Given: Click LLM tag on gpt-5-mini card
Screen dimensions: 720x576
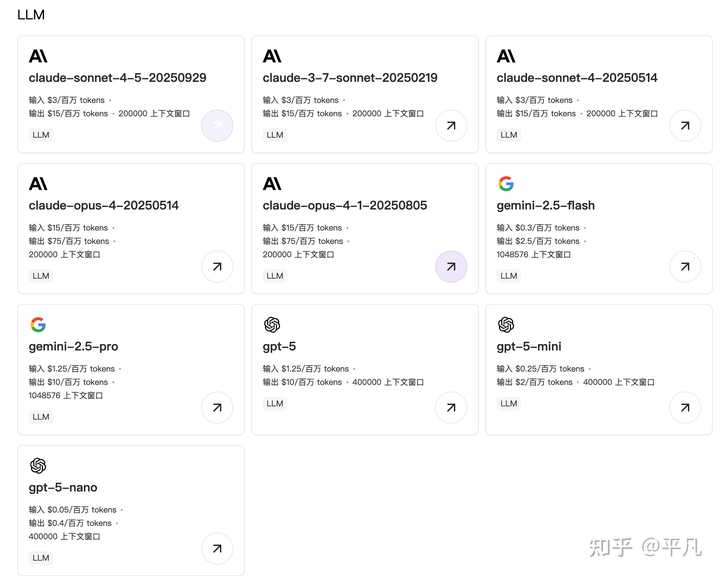Looking at the screenshot, I should click(x=509, y=404).
